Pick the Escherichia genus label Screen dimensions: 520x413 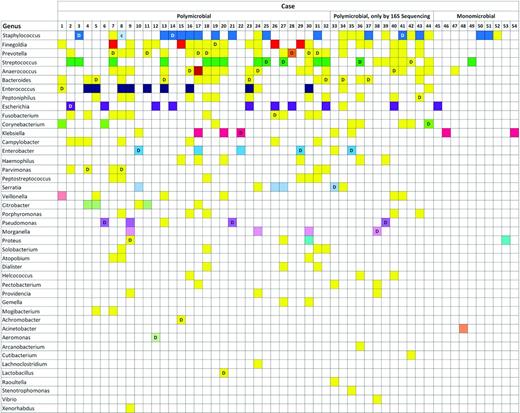point(16,107)
